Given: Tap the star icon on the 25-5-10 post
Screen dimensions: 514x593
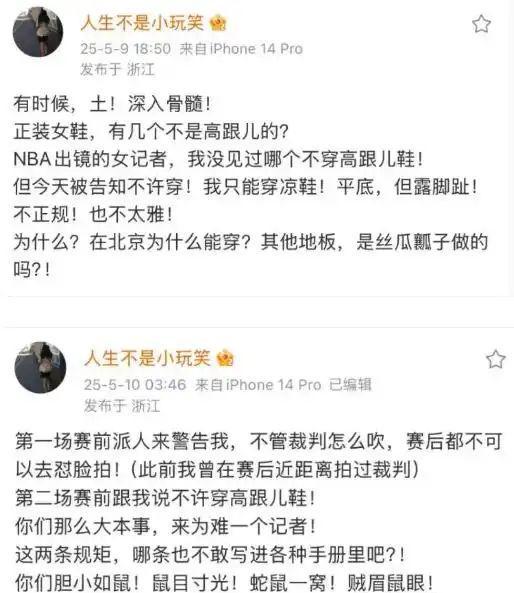Looking at the screenshot, I should (495, 359).
